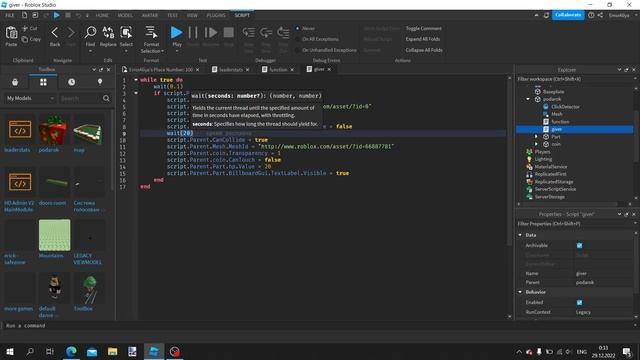The height and width of the screenshot is (360, 640).
Task: Select Lighting service in Explorer
Action: [x=543, y=159]
